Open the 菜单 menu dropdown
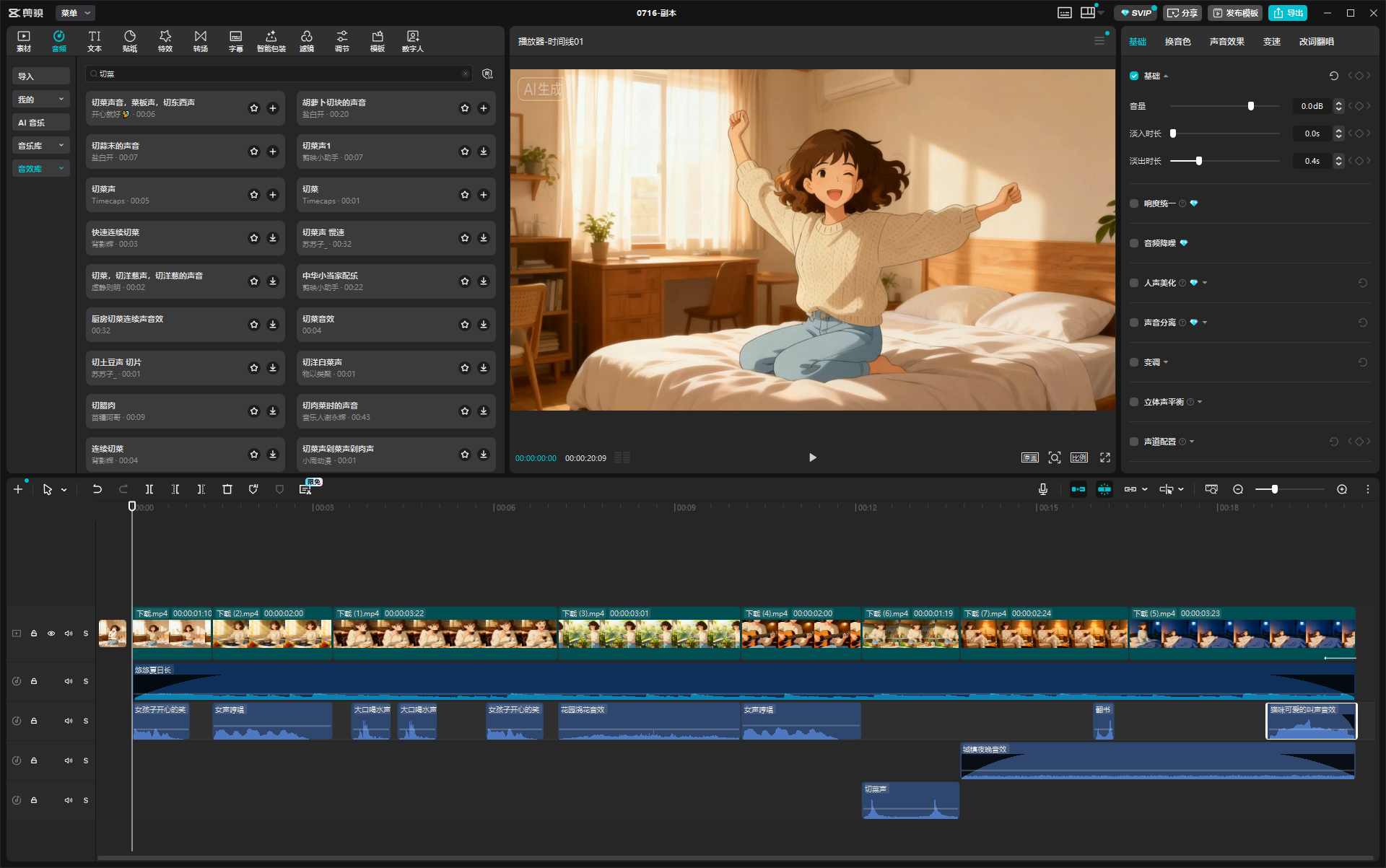 [75, 13]
